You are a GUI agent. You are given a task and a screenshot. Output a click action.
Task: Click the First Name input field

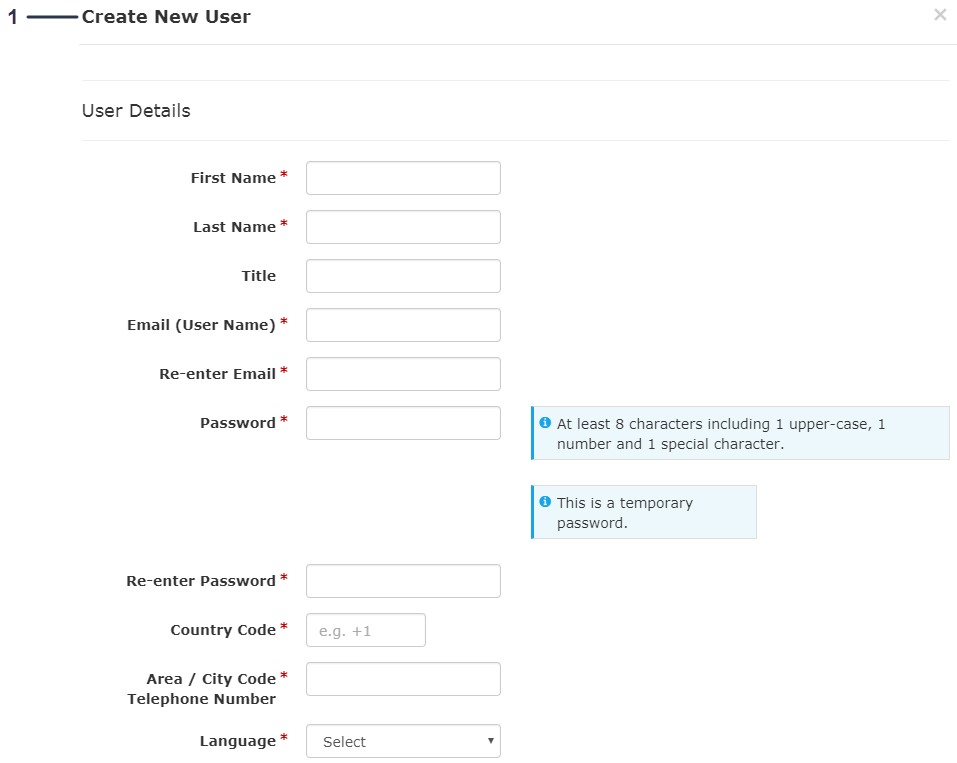click(403, 178)
